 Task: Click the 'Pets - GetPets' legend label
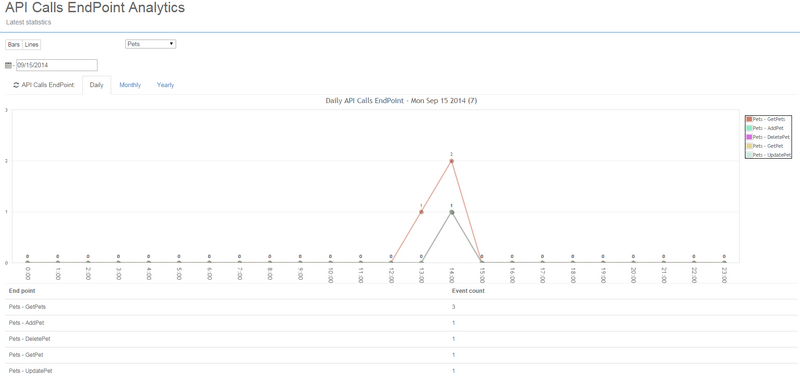[x=769, y=119]
